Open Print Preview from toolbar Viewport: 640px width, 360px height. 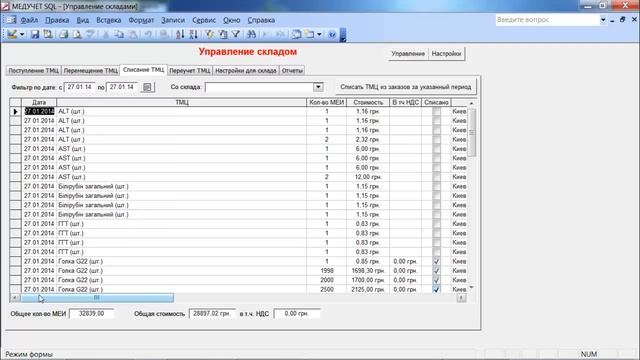[x=77, y=34]
